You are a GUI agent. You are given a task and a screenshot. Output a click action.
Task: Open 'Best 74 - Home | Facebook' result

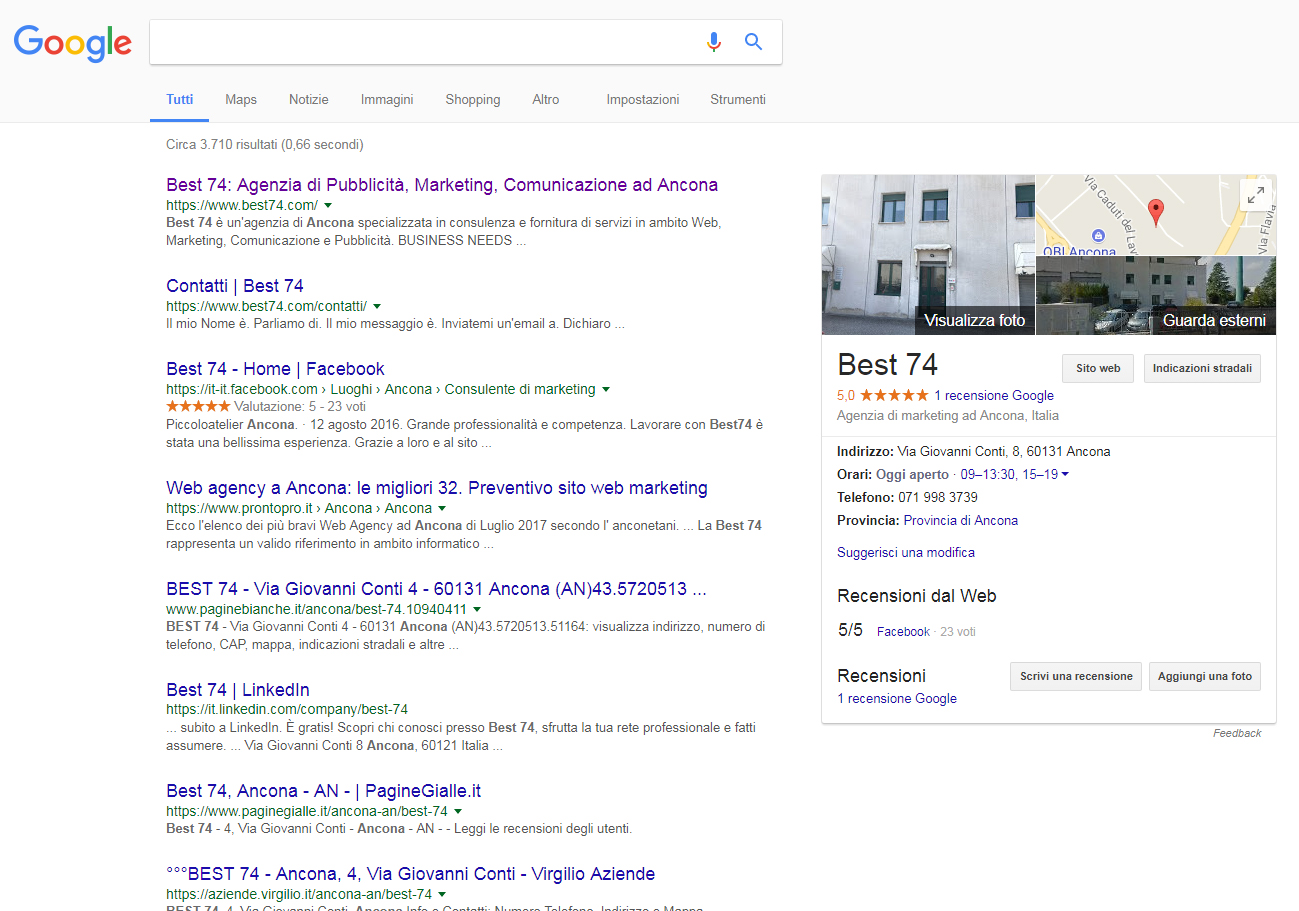275,369
